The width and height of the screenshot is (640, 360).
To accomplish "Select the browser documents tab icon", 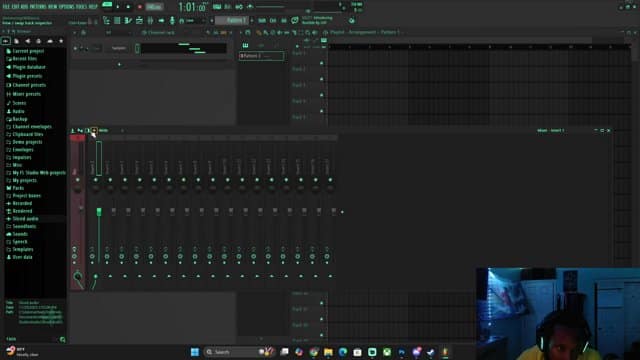I will point(16,41).
